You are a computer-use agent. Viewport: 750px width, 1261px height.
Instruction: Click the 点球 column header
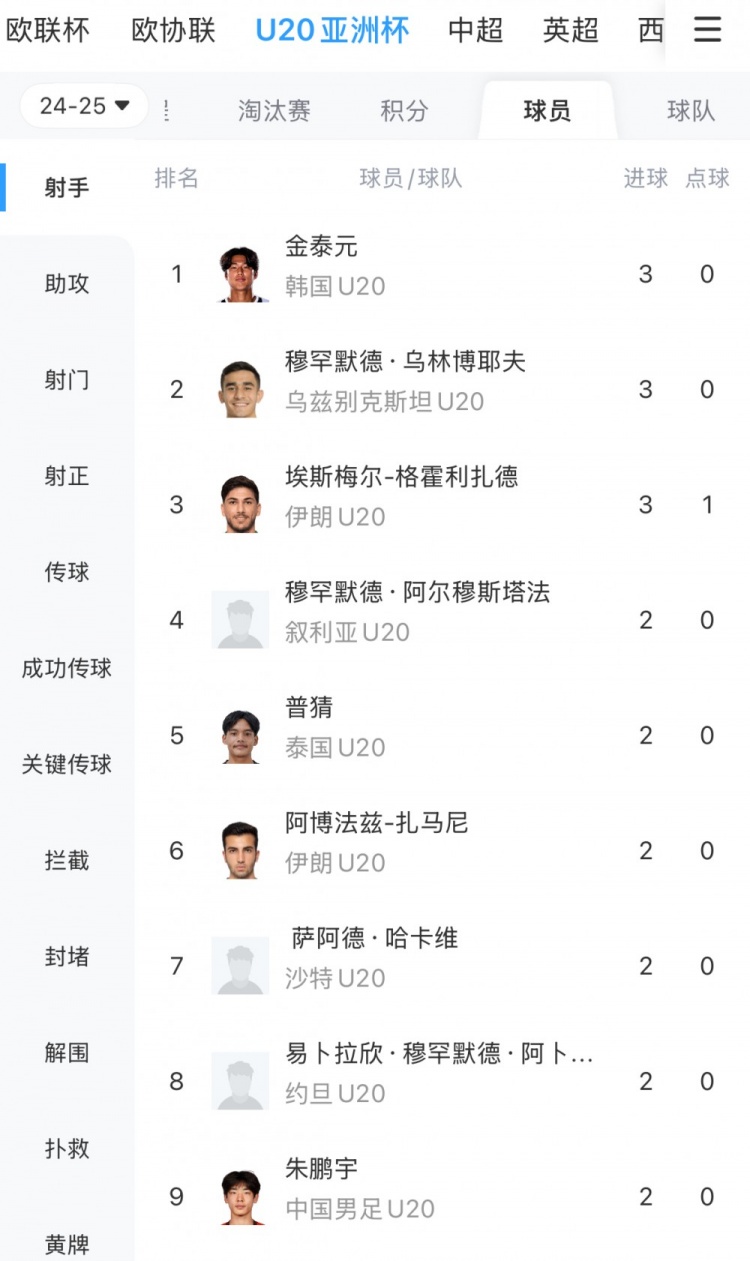pyautogui.click(x=707, y=178)
